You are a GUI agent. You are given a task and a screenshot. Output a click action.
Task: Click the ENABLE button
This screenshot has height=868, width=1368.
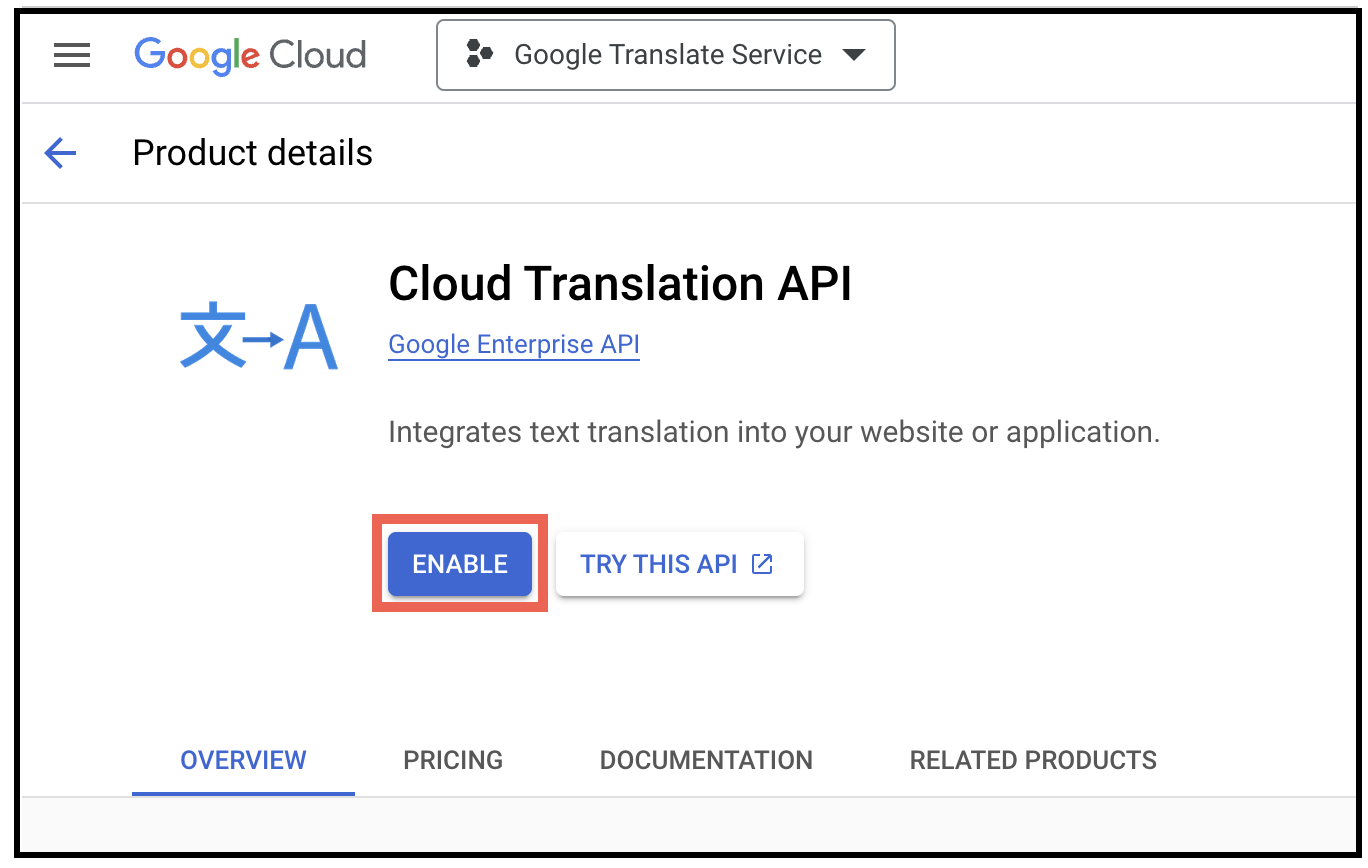coord(460,564)
